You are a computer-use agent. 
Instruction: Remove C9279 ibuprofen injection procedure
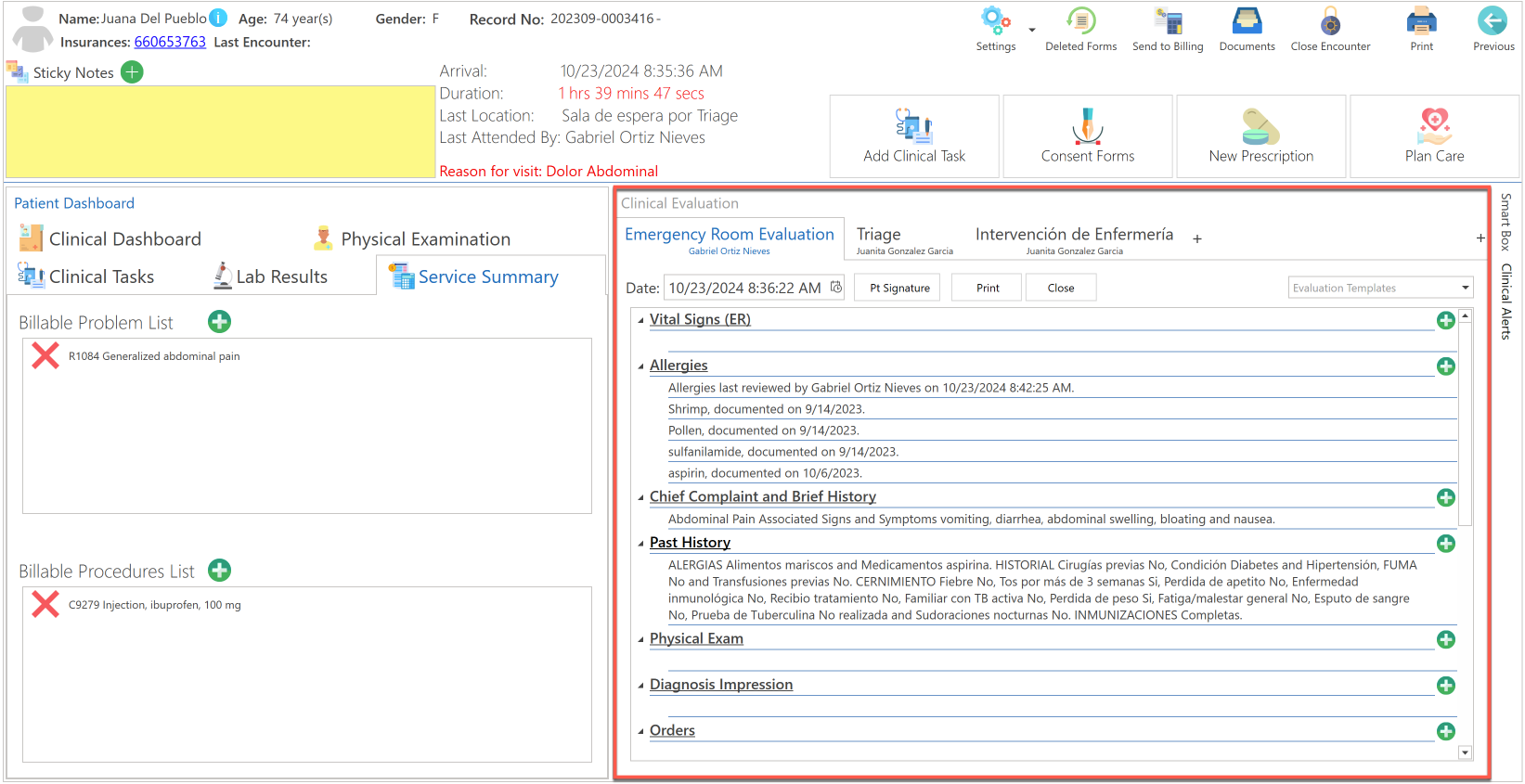[45, 604]
